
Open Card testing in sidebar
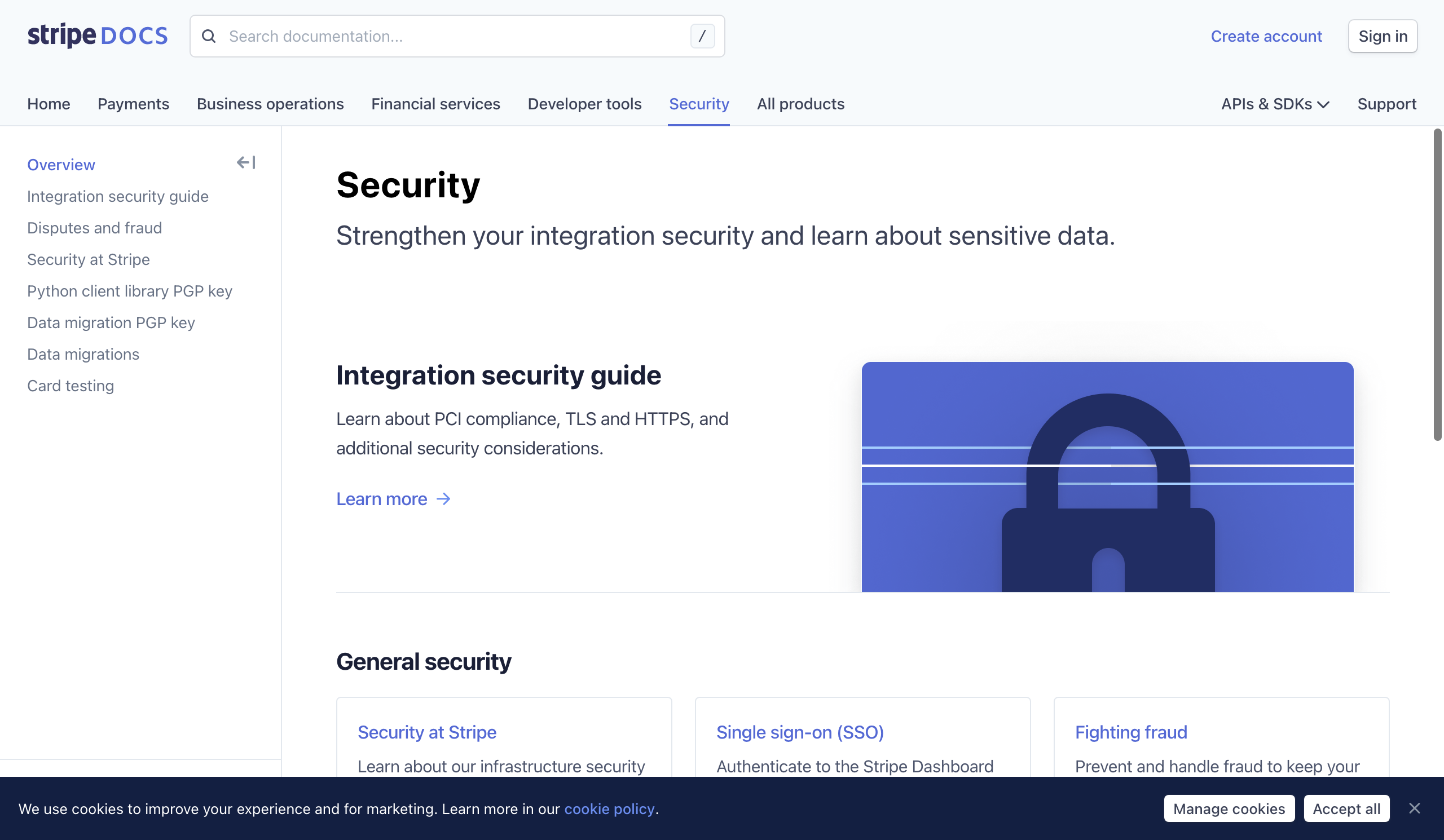click(x=71, y=386)
